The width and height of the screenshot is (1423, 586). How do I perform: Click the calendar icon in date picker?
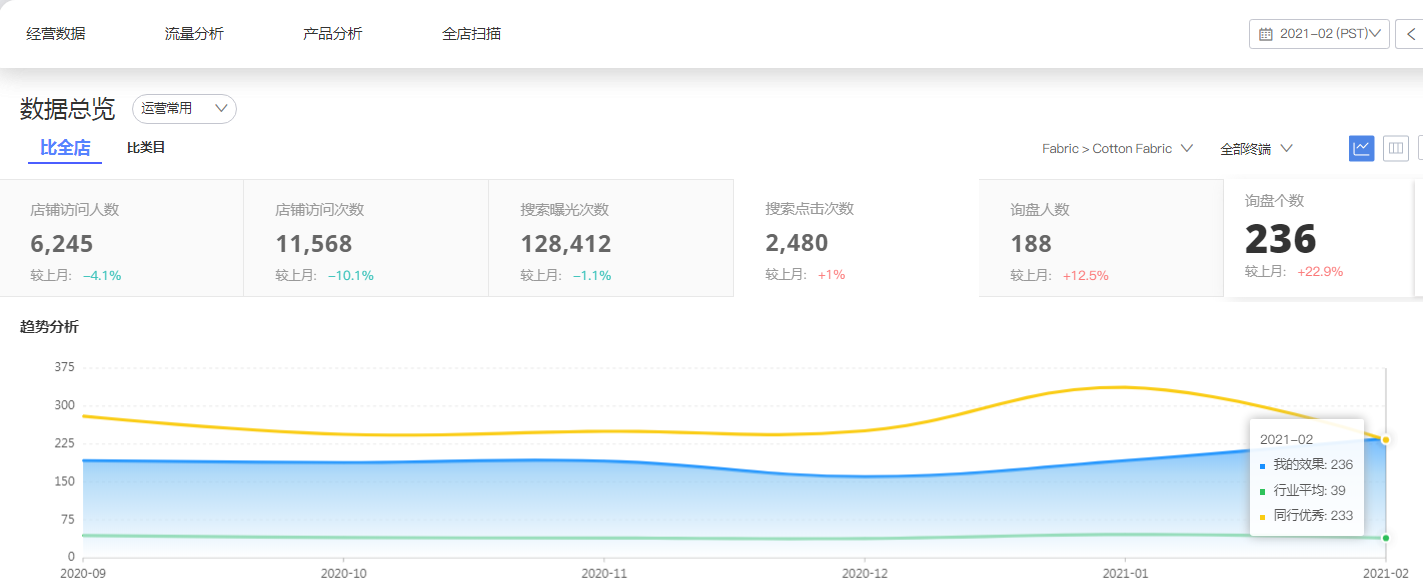pyautogui.click(x=1265, y=34)
